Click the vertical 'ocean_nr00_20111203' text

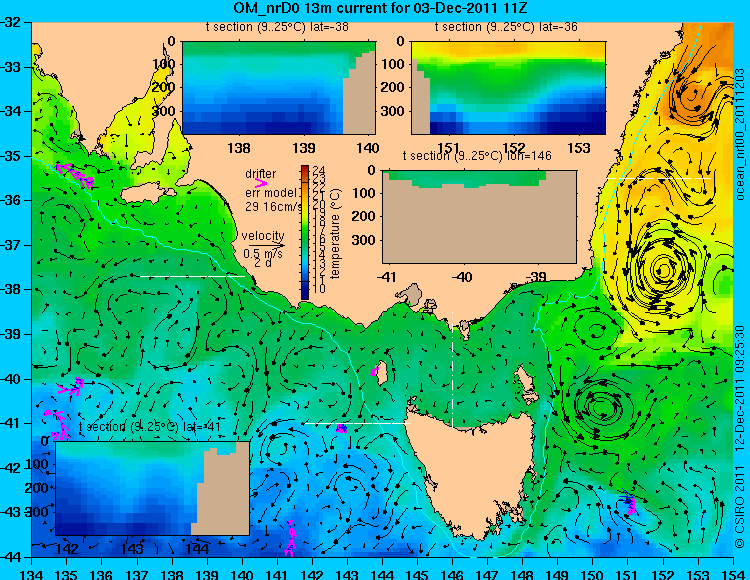[740, 134]
